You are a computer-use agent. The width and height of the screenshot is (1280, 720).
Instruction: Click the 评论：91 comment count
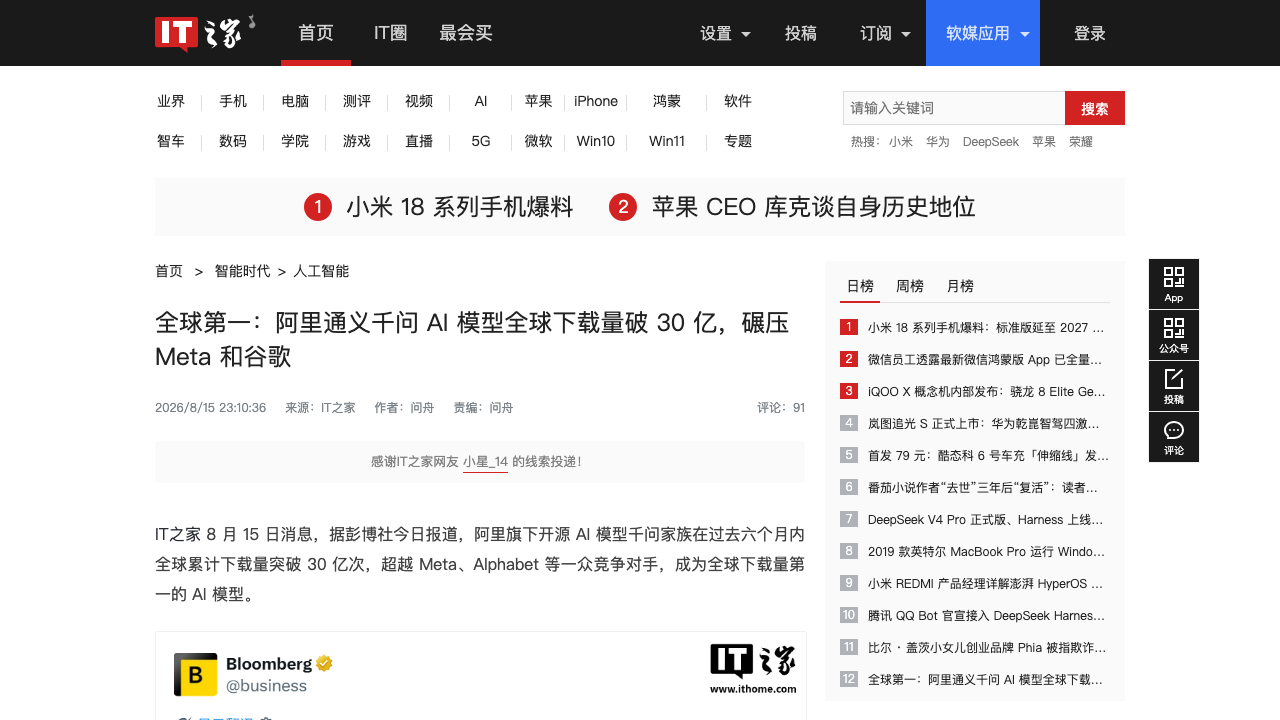click(x=781, y=408)
